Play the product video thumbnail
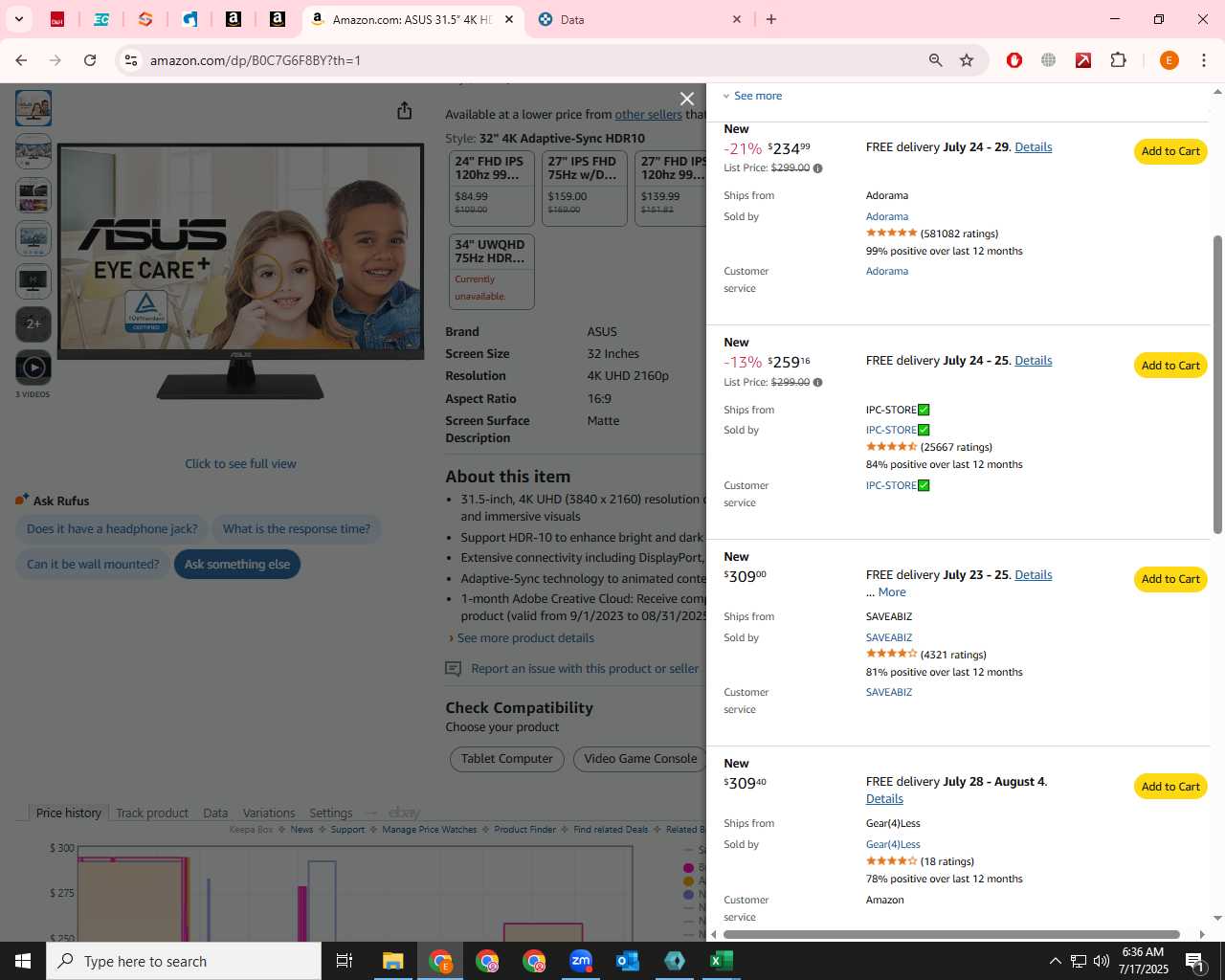Viewport: 1225px width, 980px height. 33,367
